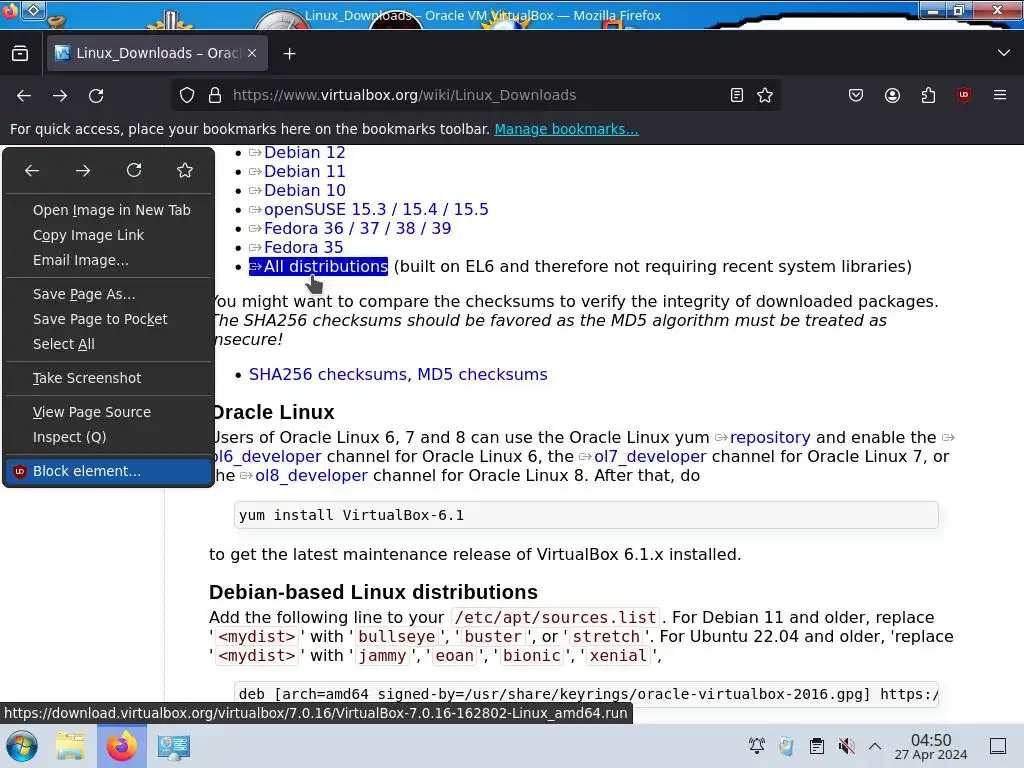The width and height of the screenshot is (1024, 768).
Task: Open the ol7_developer channel link
Action: click(650, 456)
